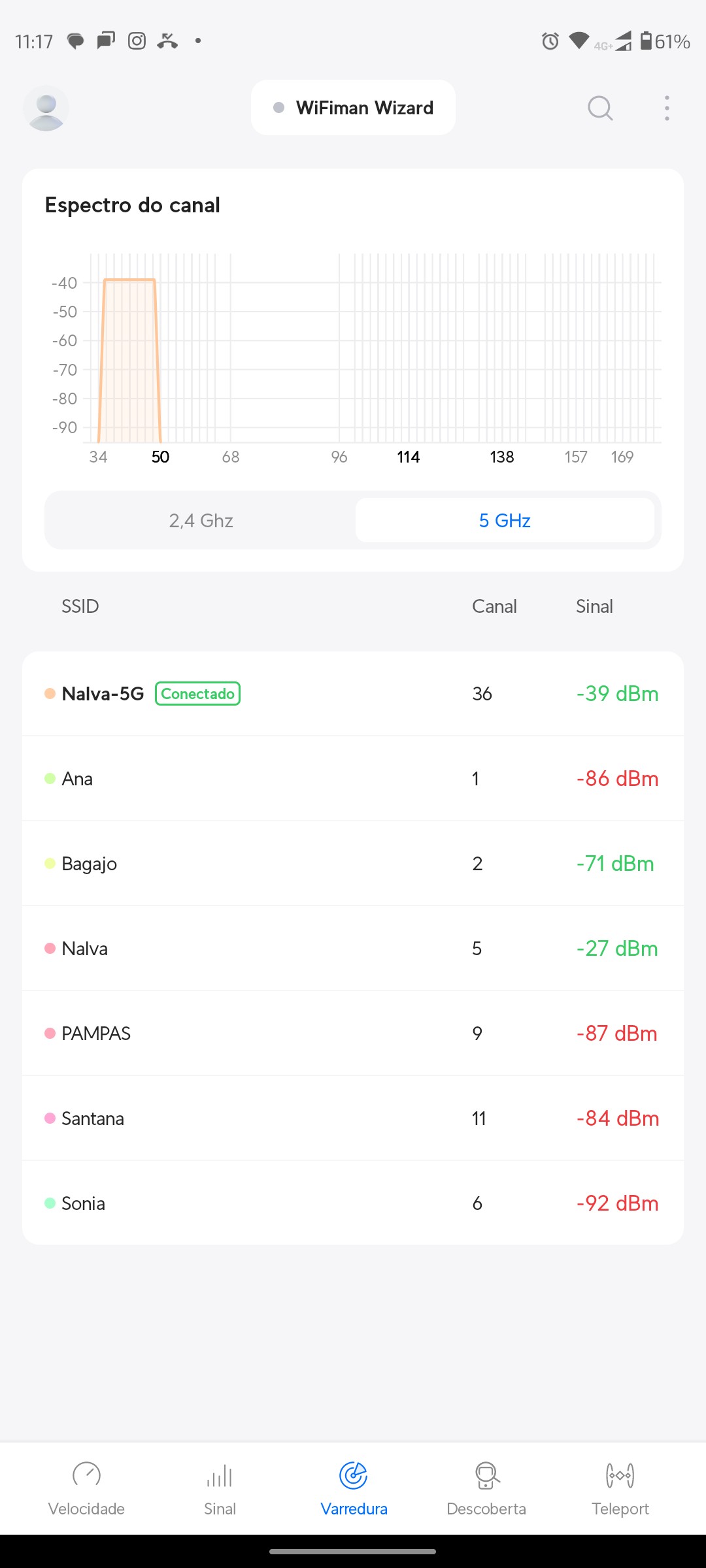Select the Varredura radar scan icon
Image resolution: width=706 pixels, height=1568 pixels.
354,1475
